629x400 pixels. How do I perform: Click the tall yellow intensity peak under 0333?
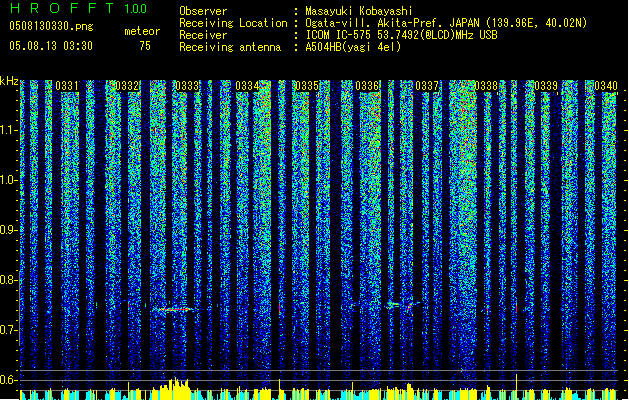pos(174,388)
